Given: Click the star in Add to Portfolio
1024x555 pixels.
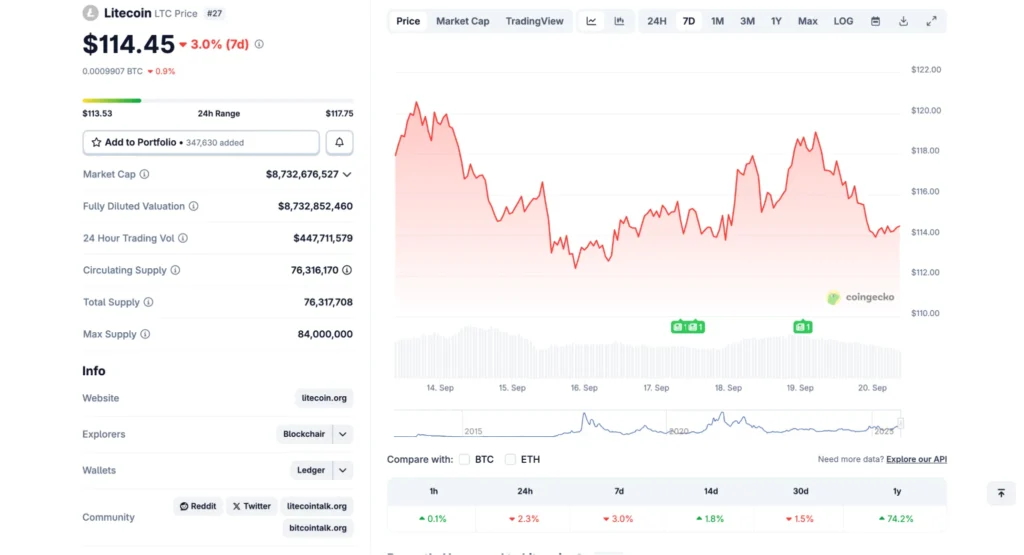Looking at the screenshot, I should (97, 142).
